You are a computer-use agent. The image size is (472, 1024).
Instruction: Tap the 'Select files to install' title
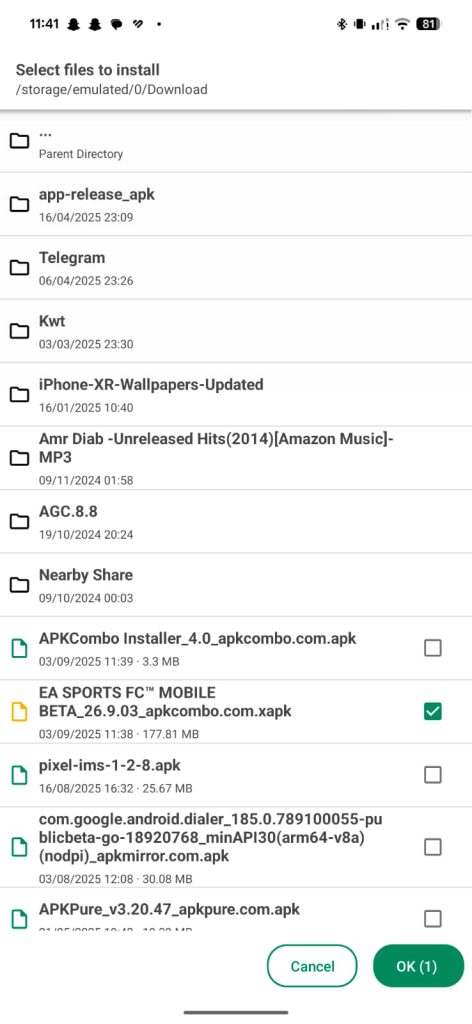coord(87,70)
